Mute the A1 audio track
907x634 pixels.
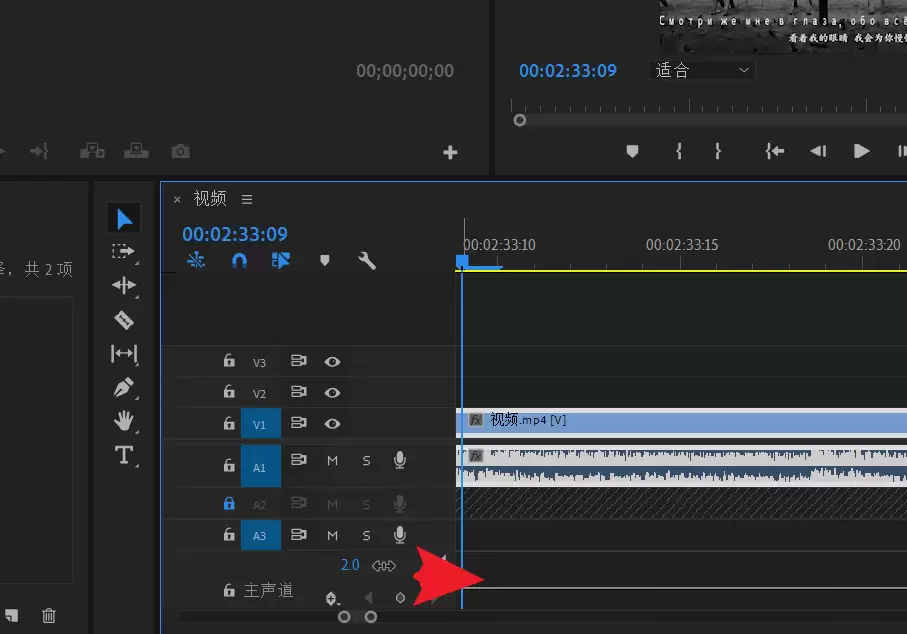click(x=332, y=460)
